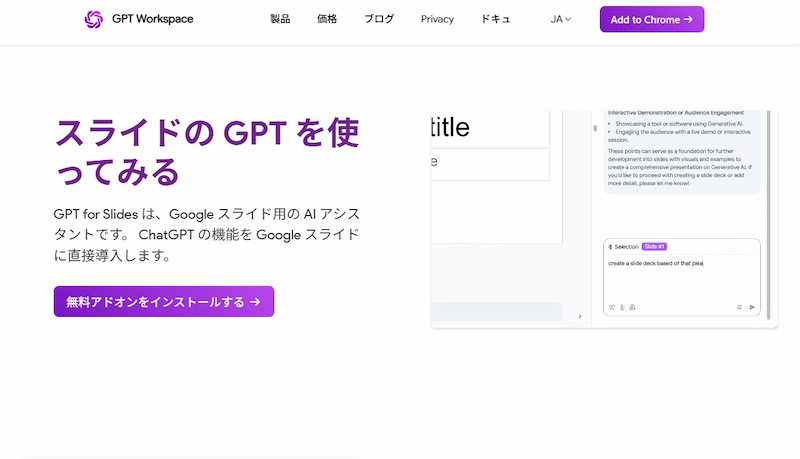Click the sidebar vertical scrollbar
This screenshot has height=459, width=800.
point(768,214)
